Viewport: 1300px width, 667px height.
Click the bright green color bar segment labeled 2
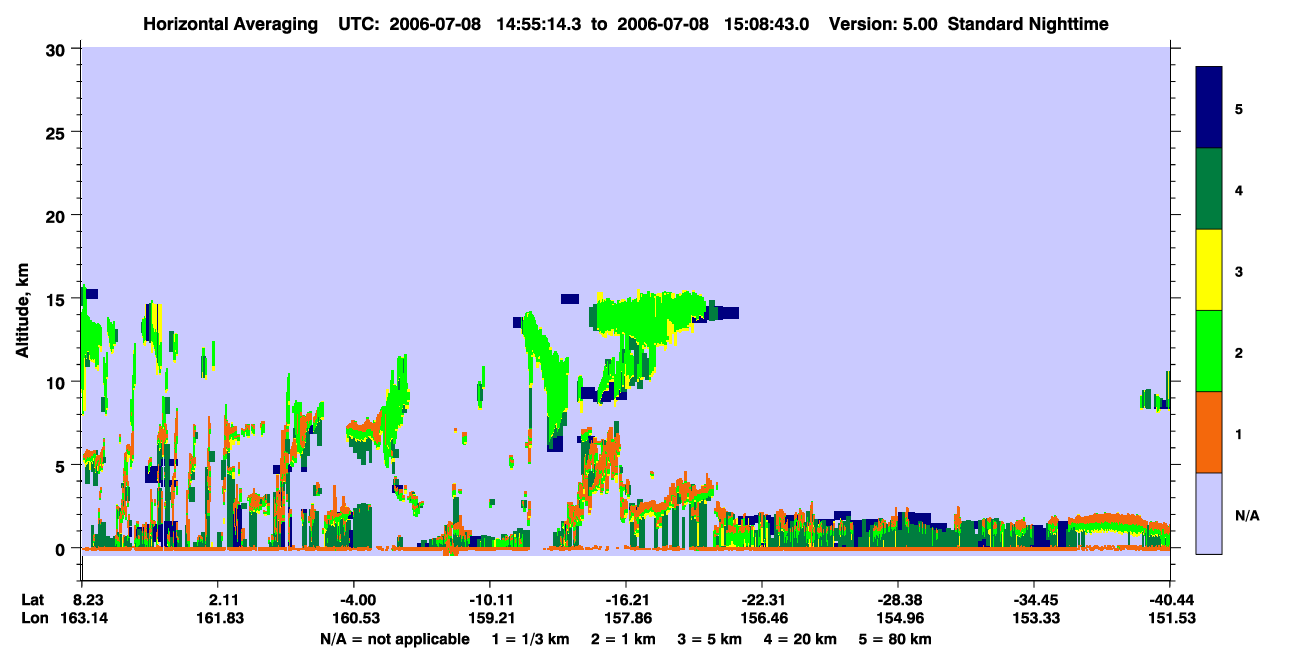(x=1209, y=351)
